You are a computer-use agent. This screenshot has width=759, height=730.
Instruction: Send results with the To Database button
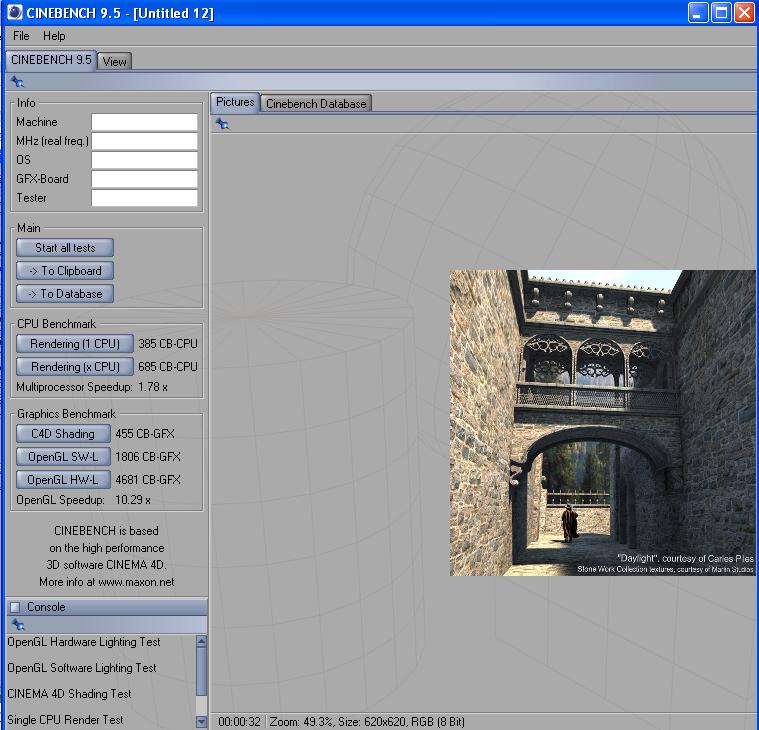coord(65,294)
